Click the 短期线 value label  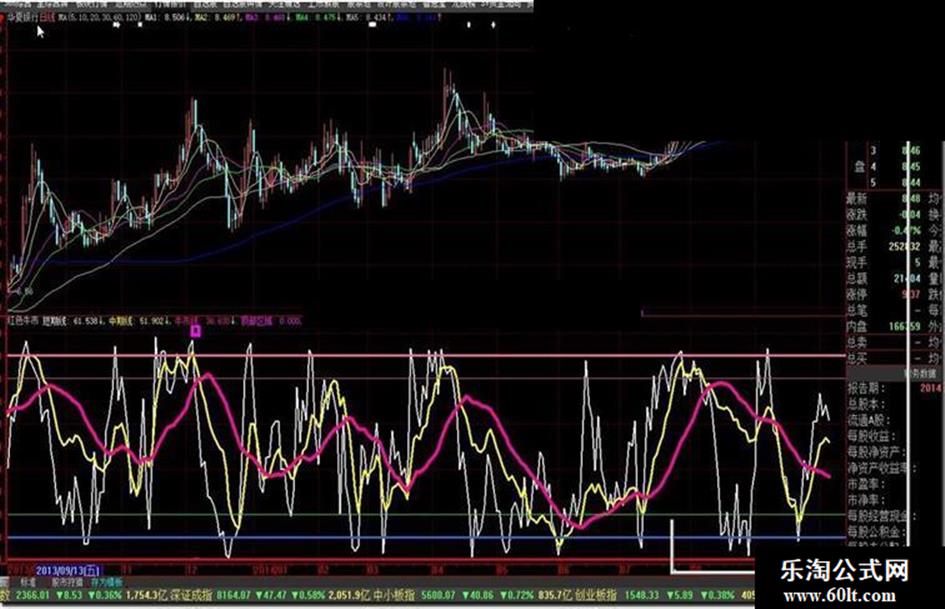pos(72,321)
